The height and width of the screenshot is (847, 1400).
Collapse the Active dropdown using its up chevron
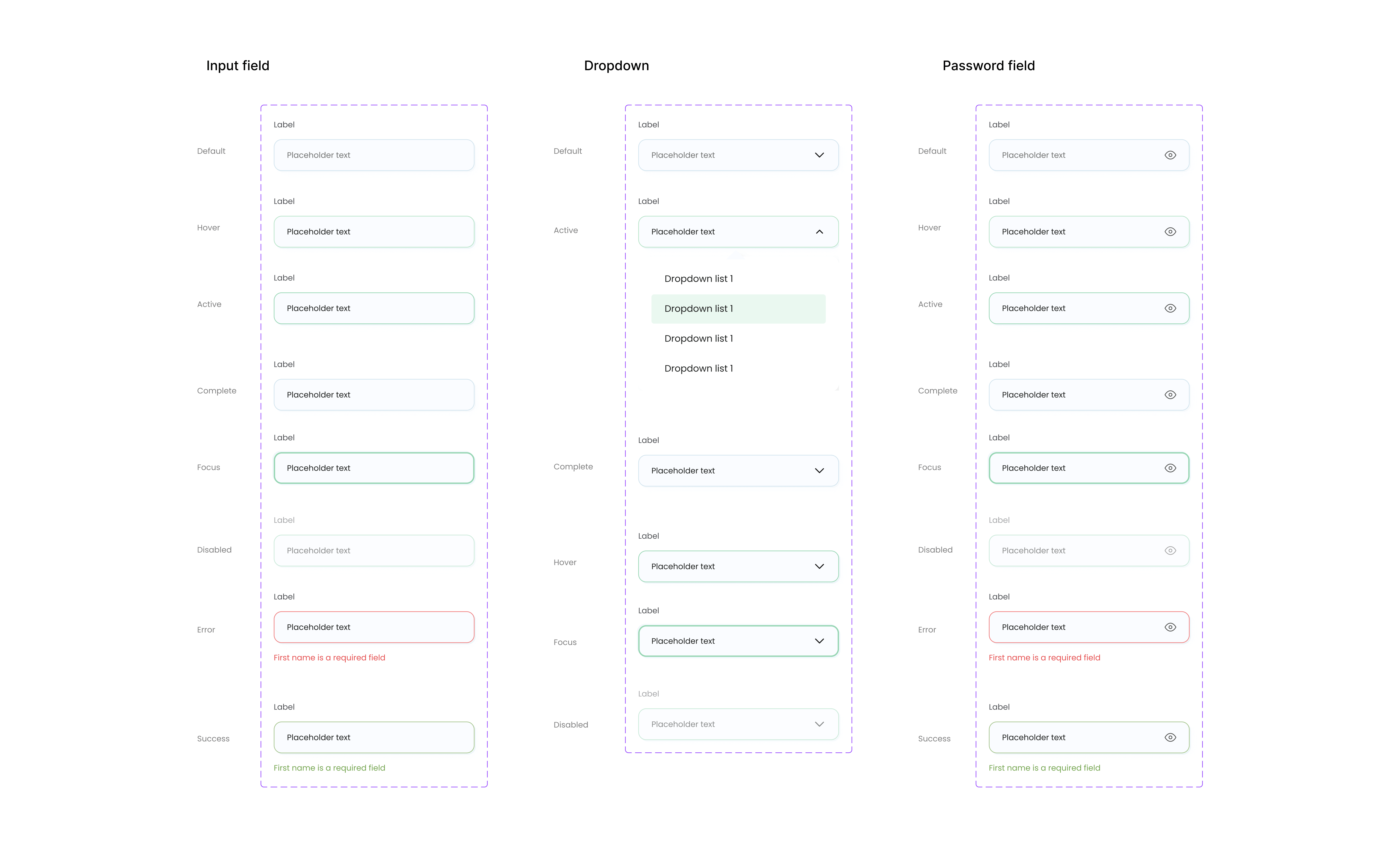pos(819,232)
